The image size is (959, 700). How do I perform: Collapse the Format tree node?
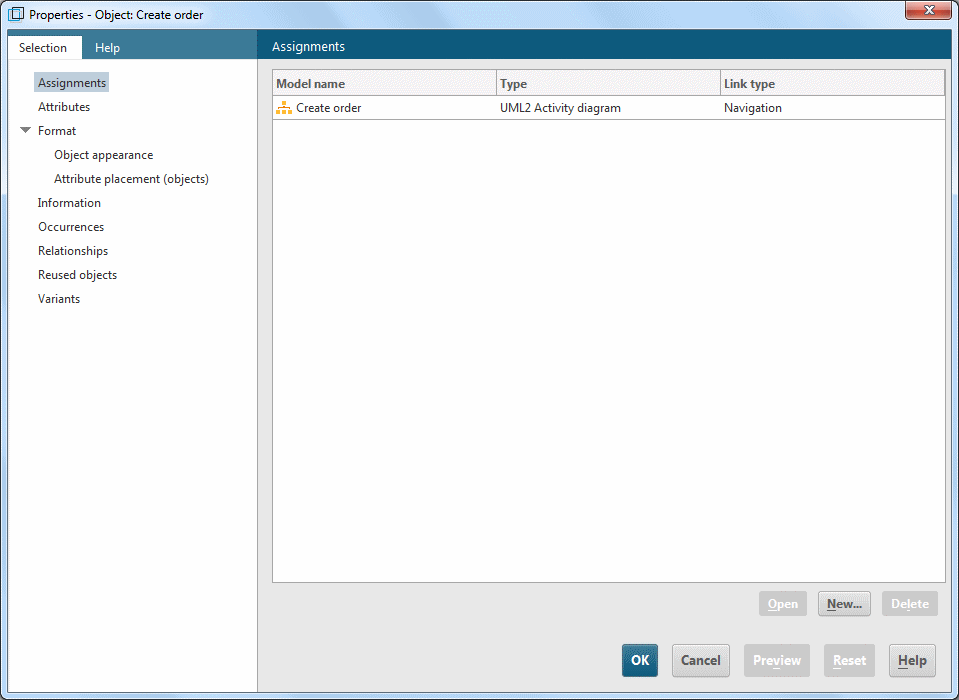pos(26,130)
